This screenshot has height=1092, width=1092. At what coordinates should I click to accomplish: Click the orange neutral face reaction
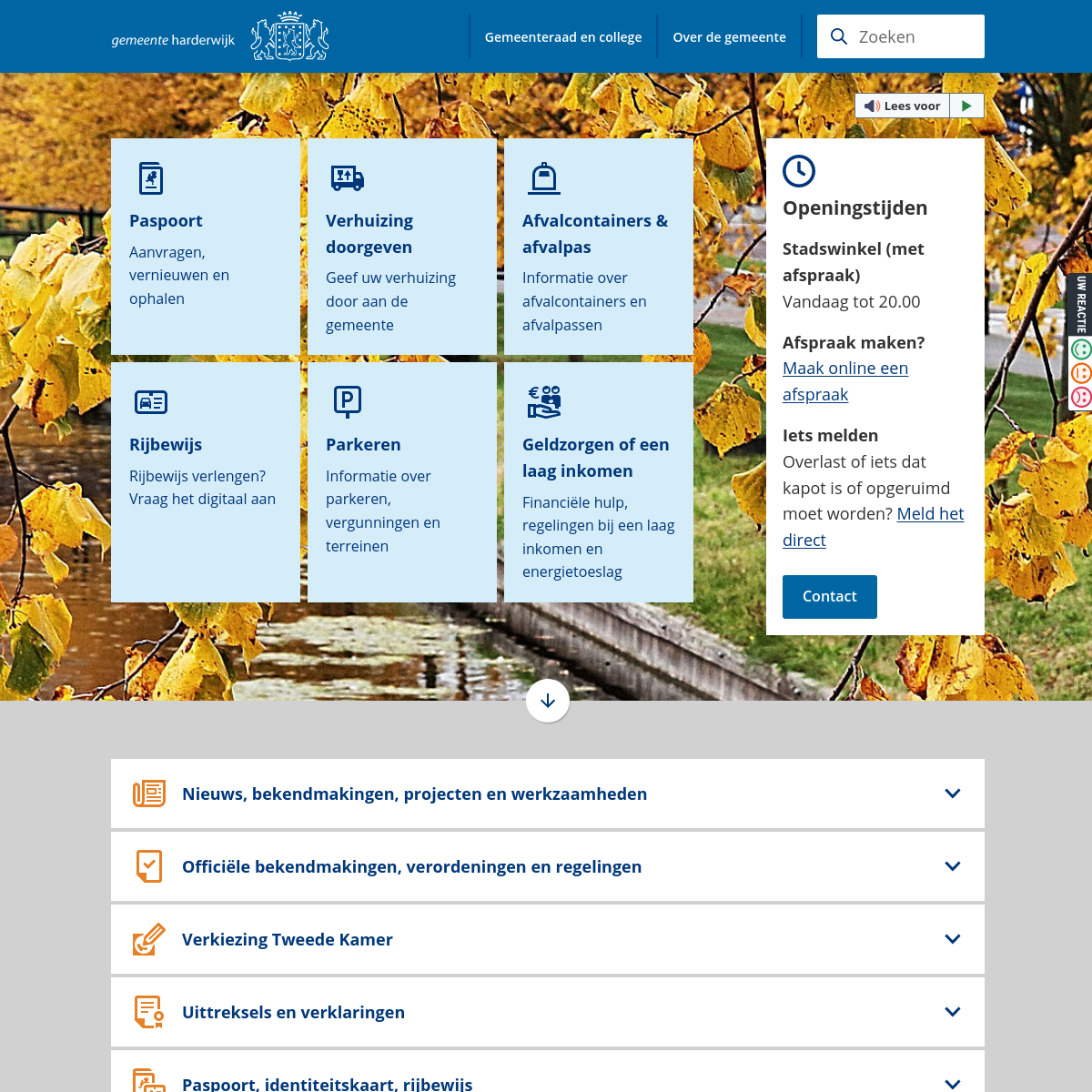pos(1081,373)
